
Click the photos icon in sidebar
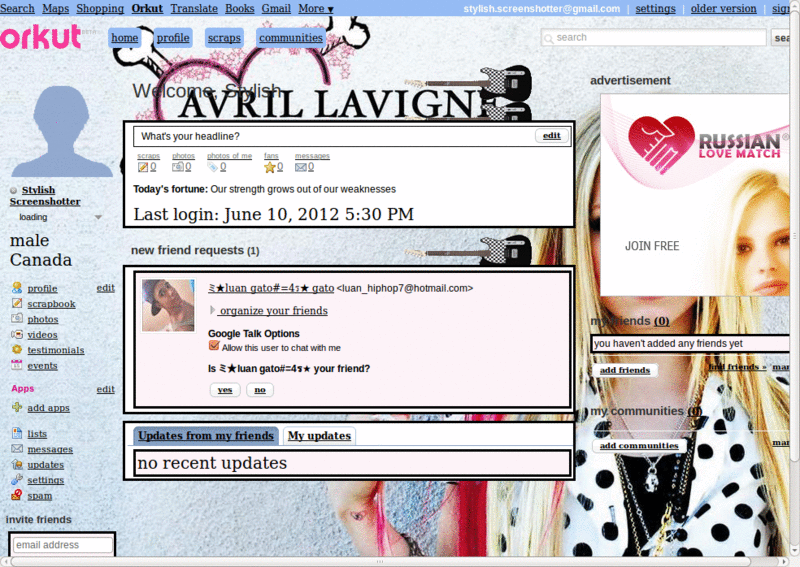point(17,318)
